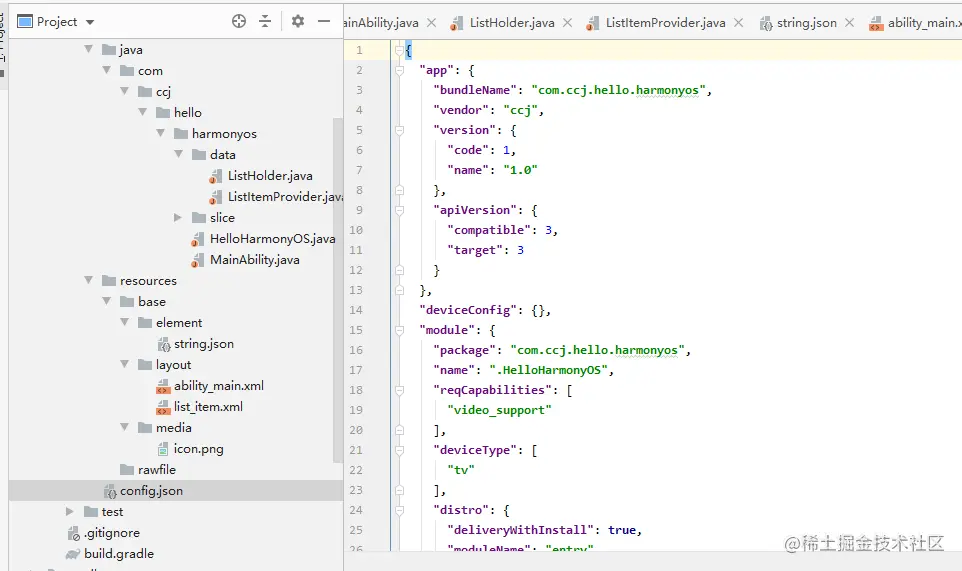
Task: Fold the "apiVersion" block on line 9
Action: (x=399, y=210)
